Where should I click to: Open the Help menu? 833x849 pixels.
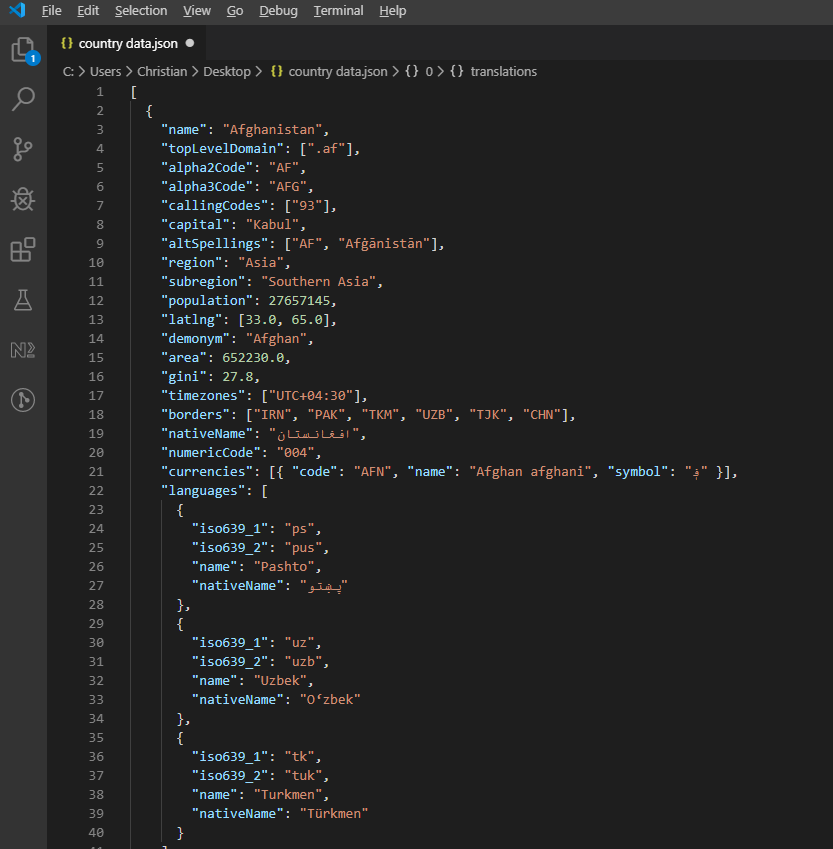(x=393, y=11)
